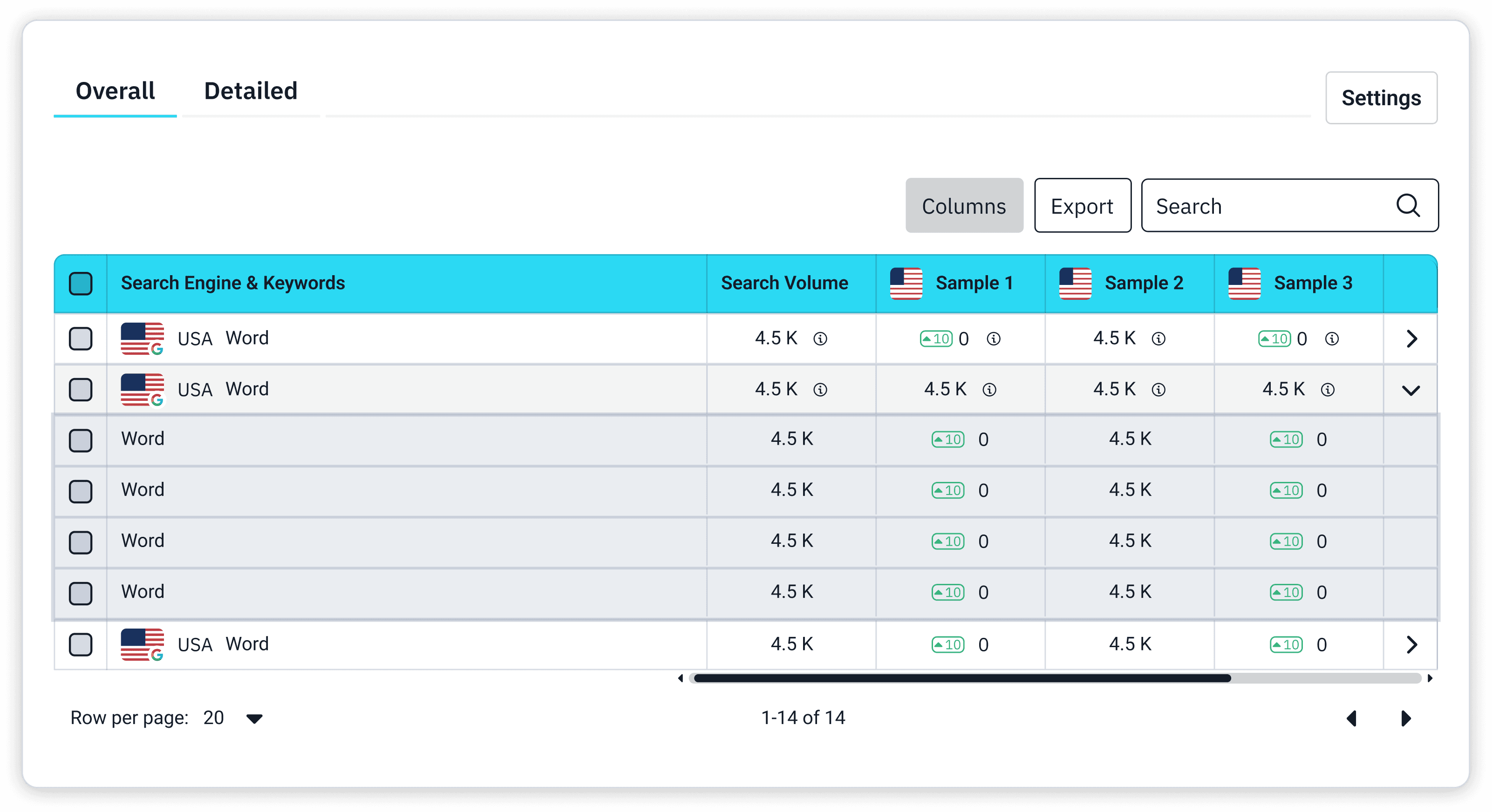Click green +10 badge in first row Sample 1
The height and width of the screenshot is (812, 1492).
(x=936, y=338)
